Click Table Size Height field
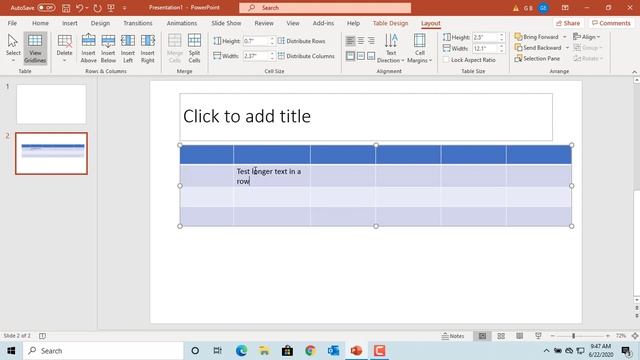The height and width of the screenshot is (360, 640). tap(485, 37)
